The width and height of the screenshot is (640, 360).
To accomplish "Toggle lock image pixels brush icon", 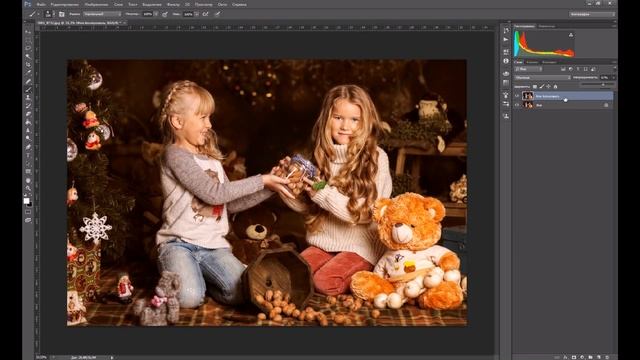I will pyautogui.click(x=542, y=87).
